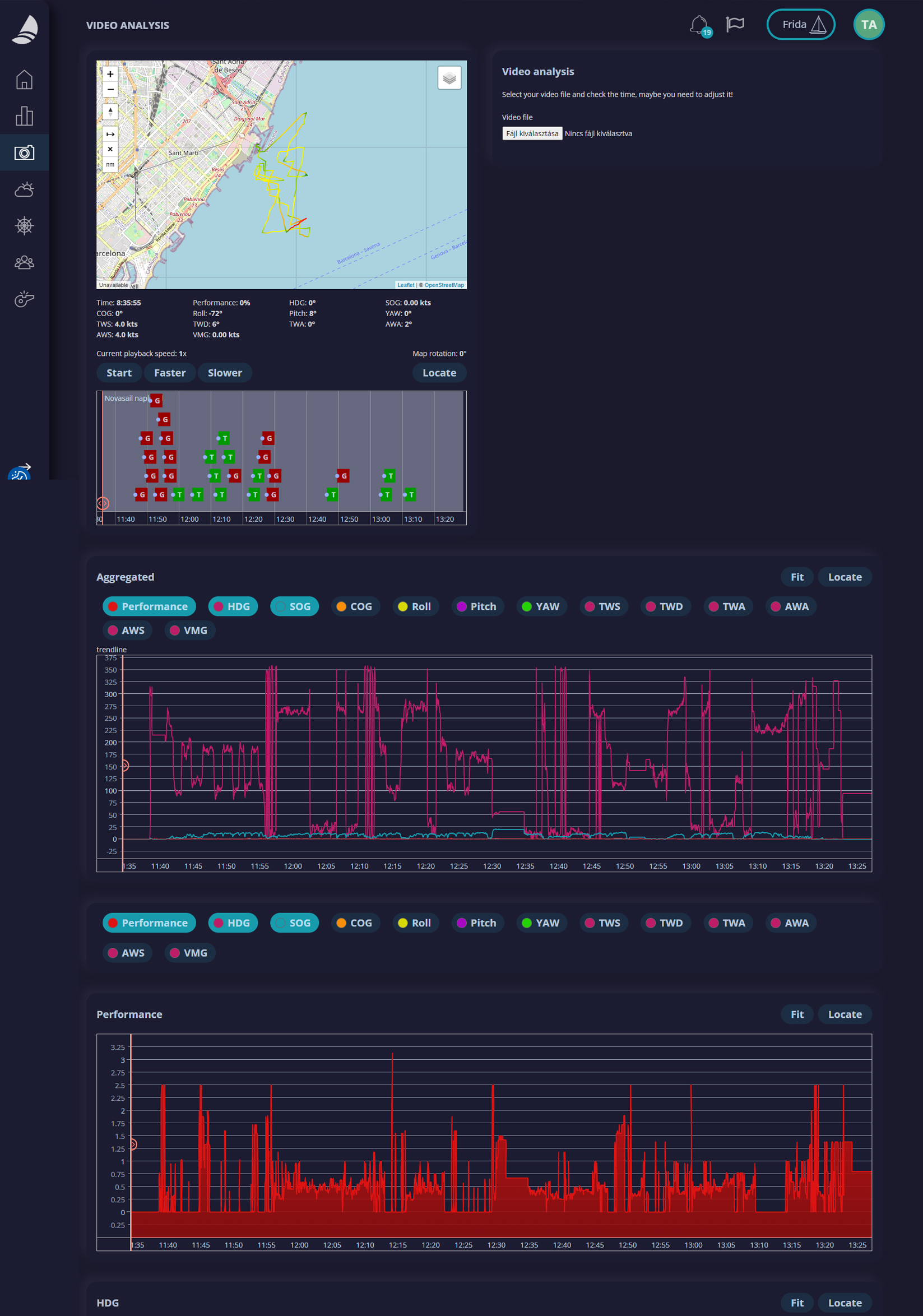Open the Frida boat selector
This screenshot has width=923, height=1316.
pyautogui.click(x=800, y=25)
